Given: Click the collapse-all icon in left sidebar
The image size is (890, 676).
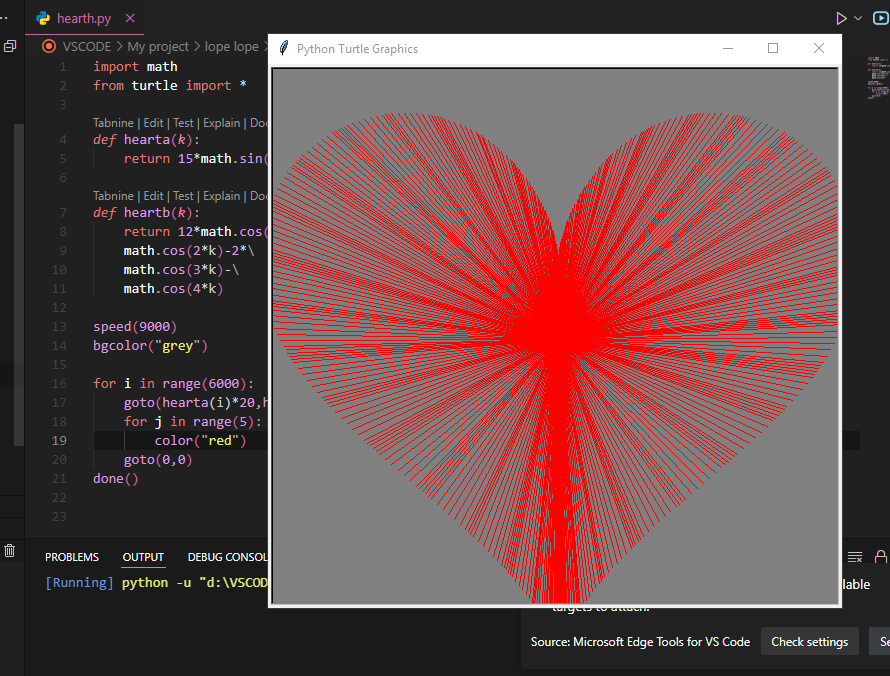Looking at the screenshot, I should click(x=10, y=47).
